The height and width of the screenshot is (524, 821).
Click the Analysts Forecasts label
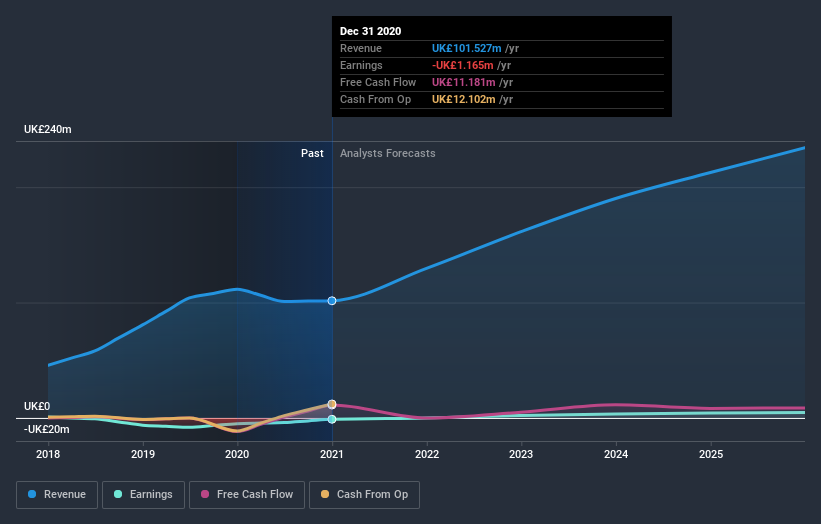387,153
